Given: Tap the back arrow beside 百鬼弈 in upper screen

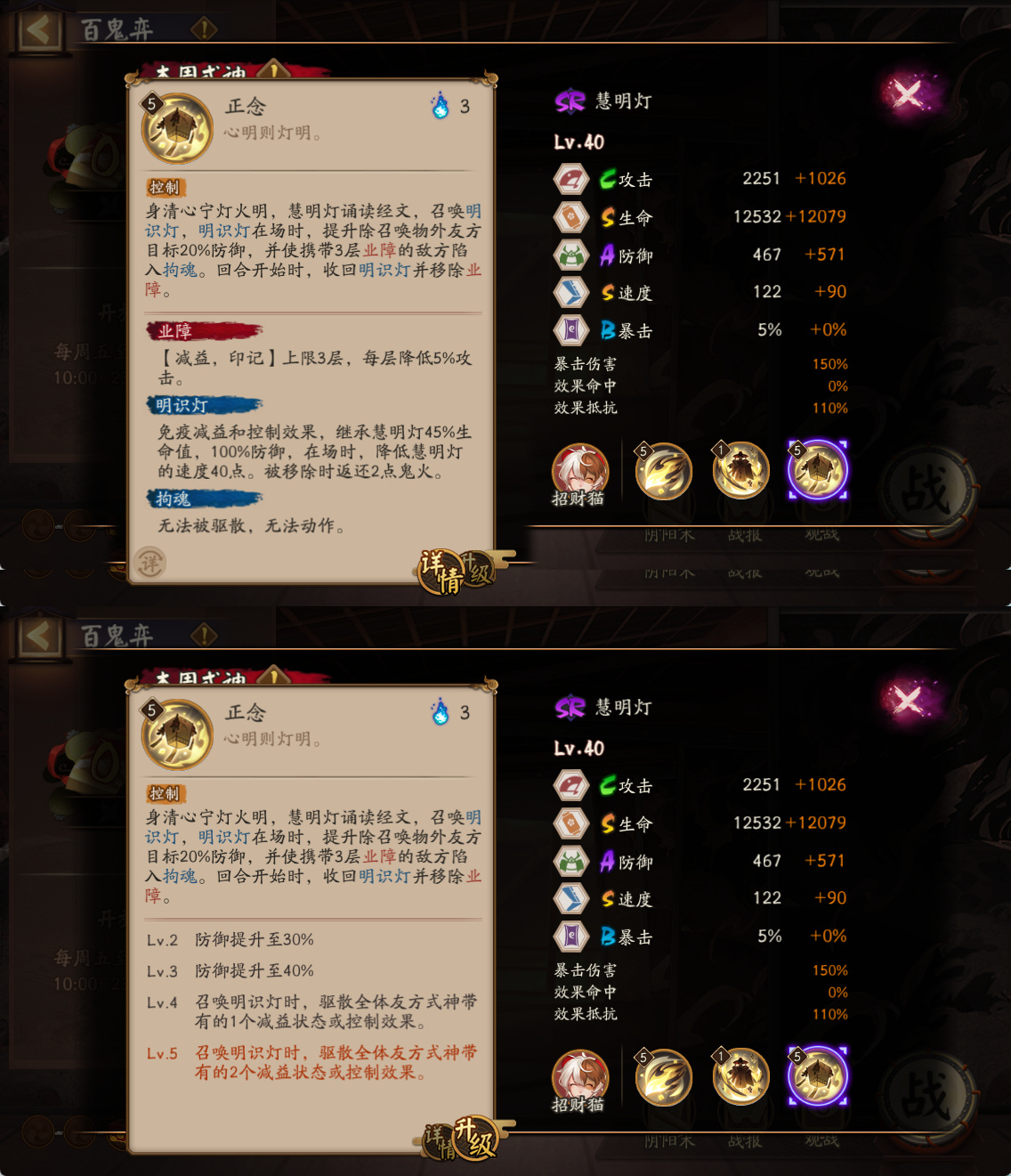Looking at the screenshot, I should click(x=38, y=29).
